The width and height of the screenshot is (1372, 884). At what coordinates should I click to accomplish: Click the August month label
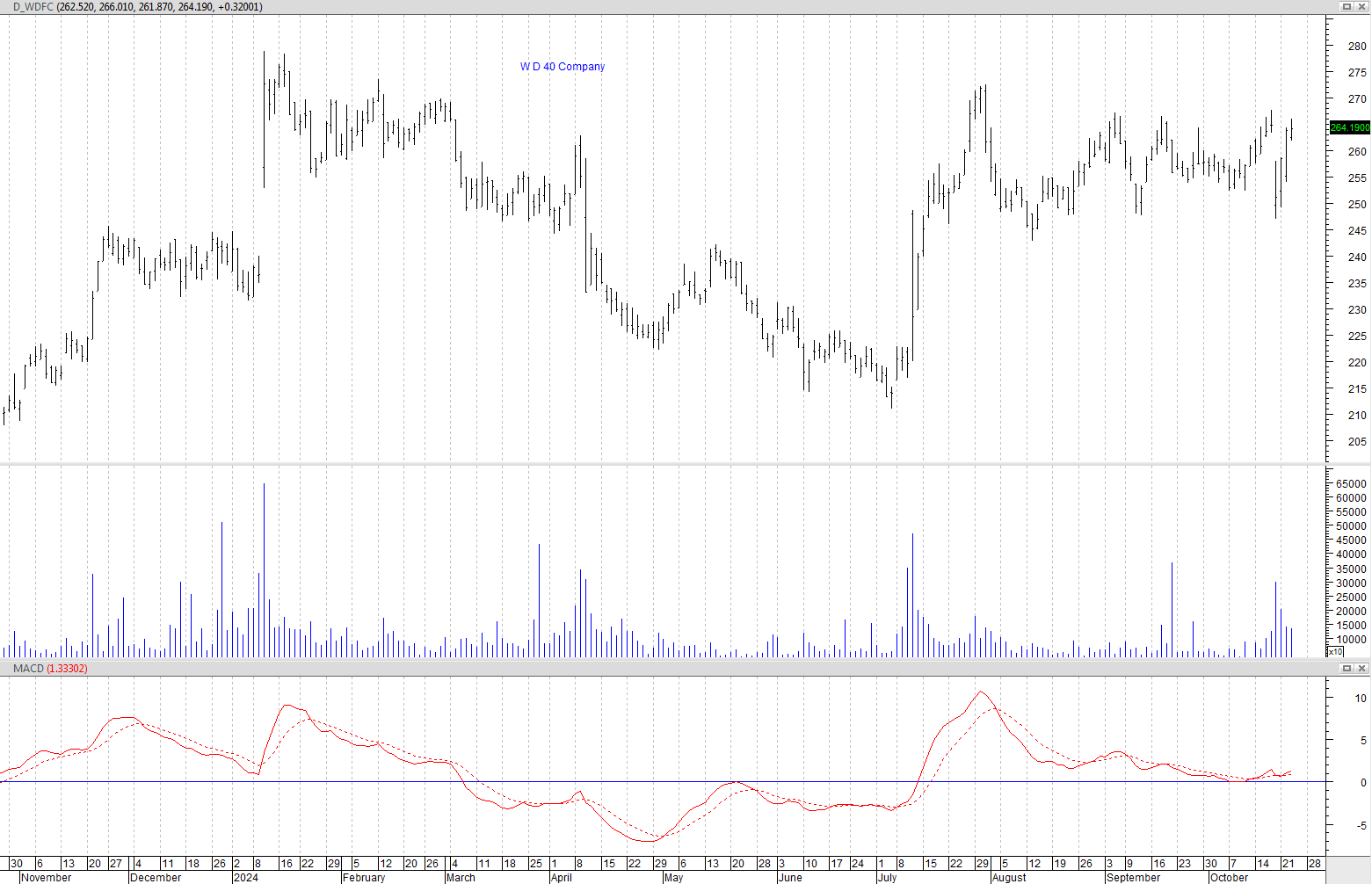tap(1009, 877)
